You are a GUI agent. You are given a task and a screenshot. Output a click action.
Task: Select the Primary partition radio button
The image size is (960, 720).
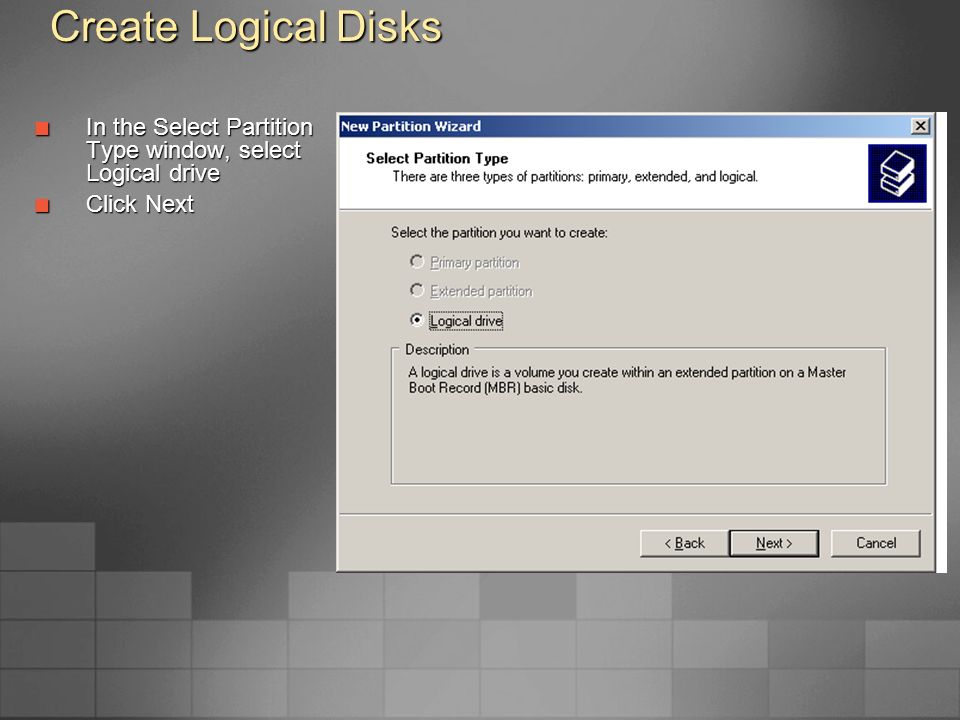tap(417, 261)
